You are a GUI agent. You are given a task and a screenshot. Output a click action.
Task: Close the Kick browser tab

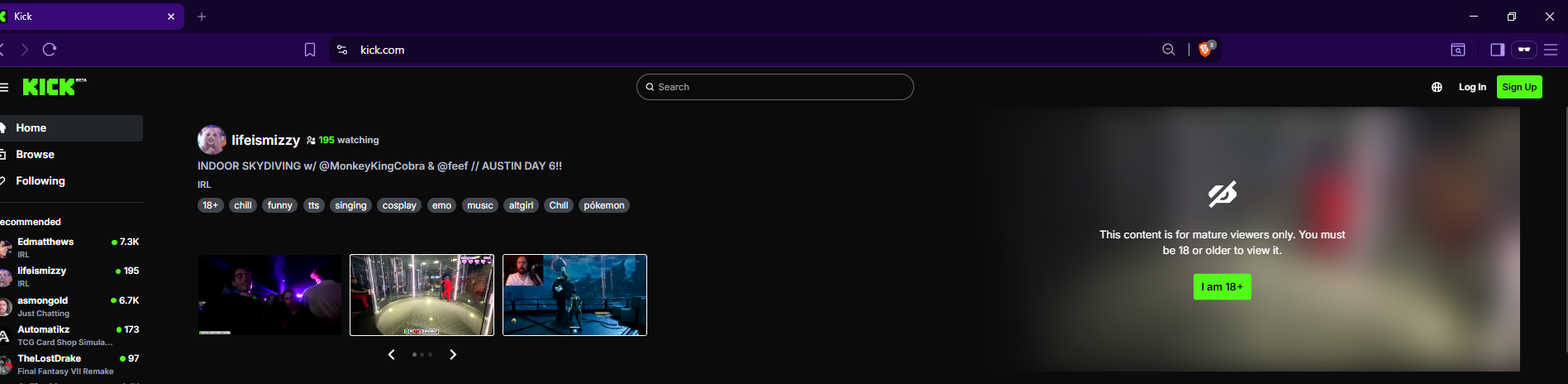coord(171,17)
